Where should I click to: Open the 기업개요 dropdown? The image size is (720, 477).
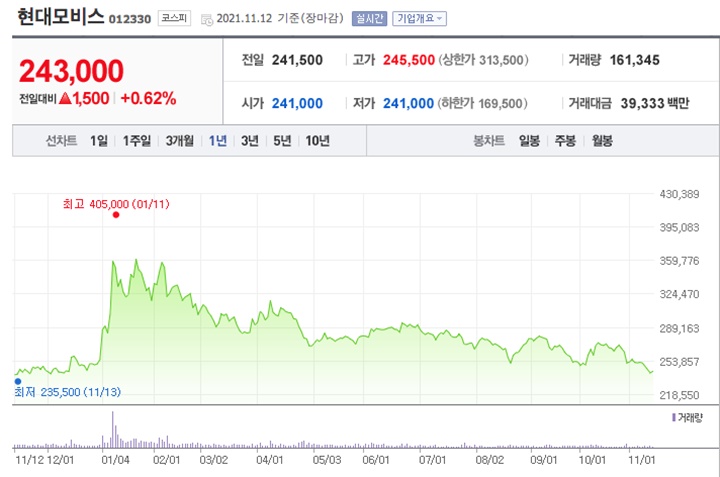419,18
